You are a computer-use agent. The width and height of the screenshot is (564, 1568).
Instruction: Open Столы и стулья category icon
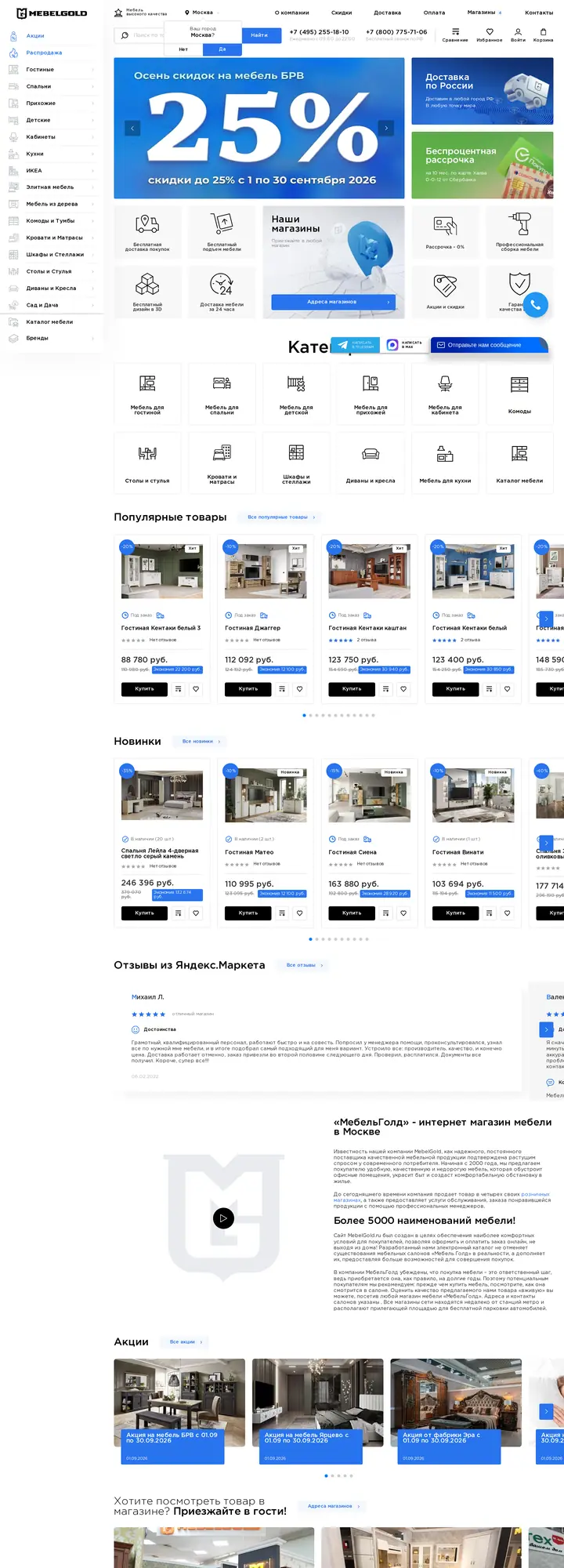tap(147, 453)
